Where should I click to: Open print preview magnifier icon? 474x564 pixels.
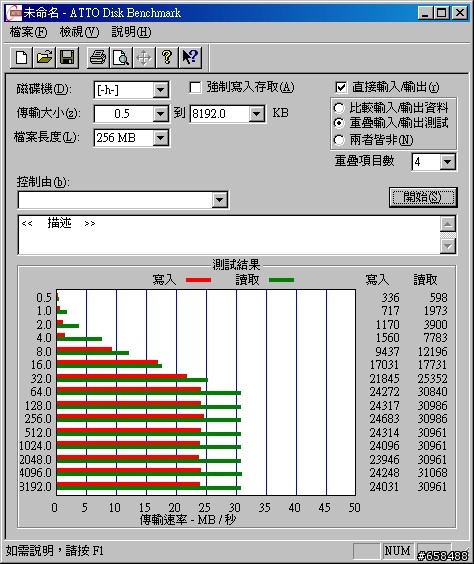[121, 57]
